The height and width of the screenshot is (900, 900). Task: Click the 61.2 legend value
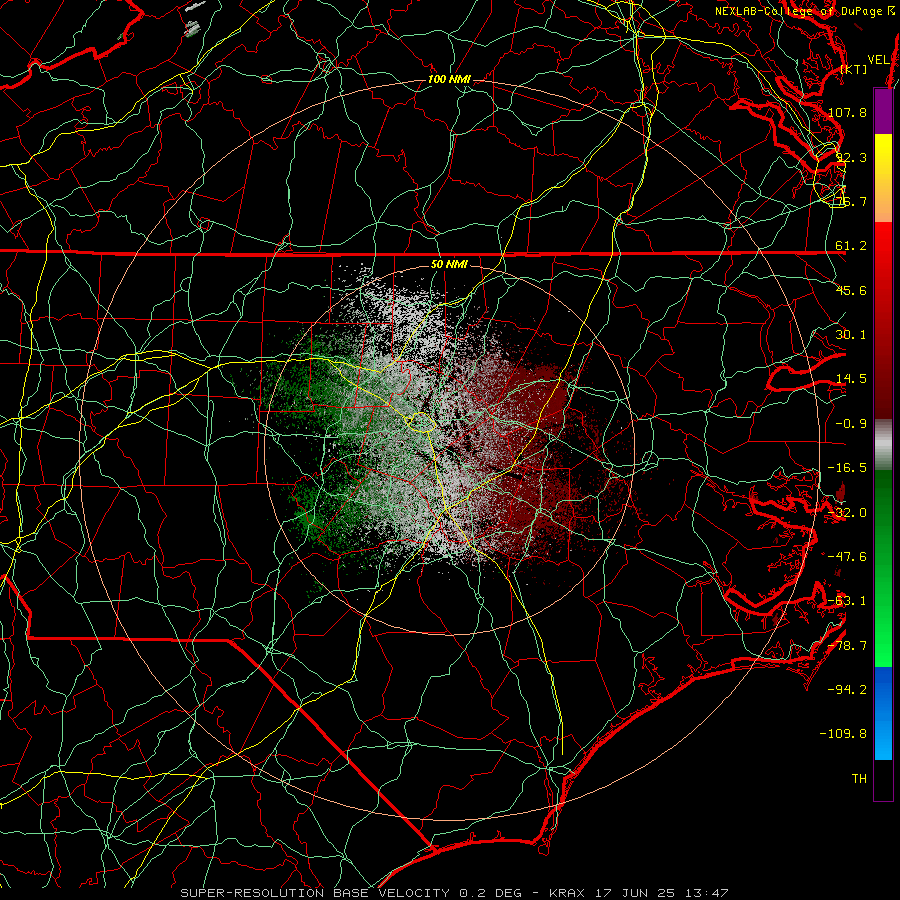851,246
